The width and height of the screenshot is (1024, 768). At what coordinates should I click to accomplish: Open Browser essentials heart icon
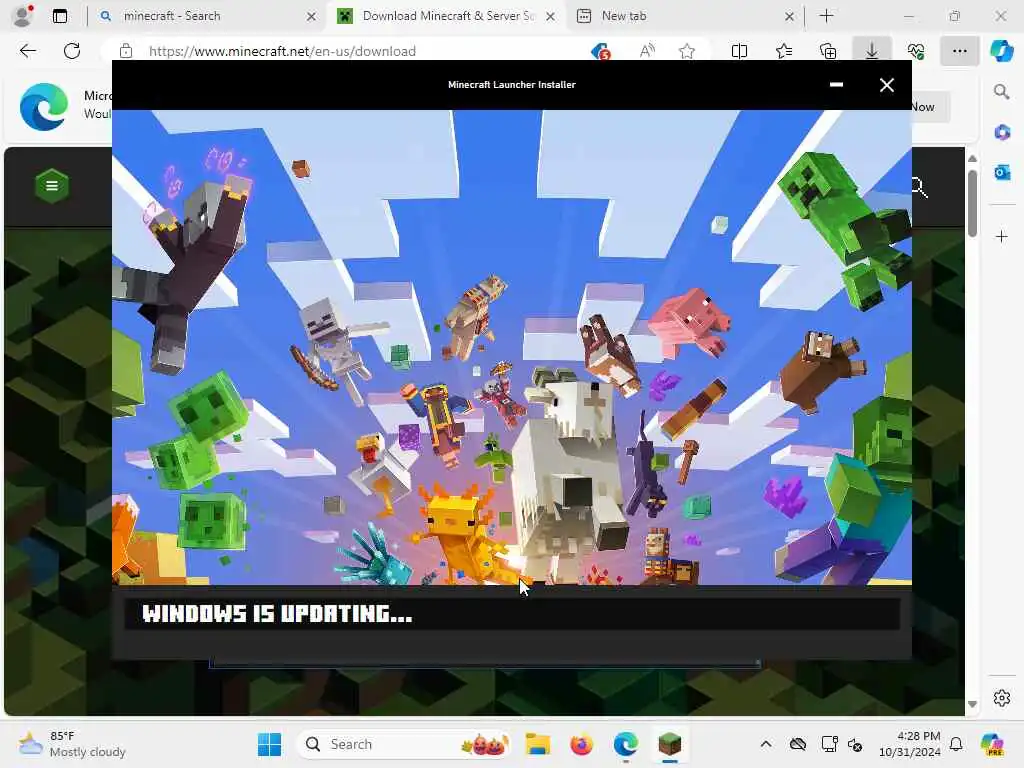pyautogui.click(x=916, y=51)
